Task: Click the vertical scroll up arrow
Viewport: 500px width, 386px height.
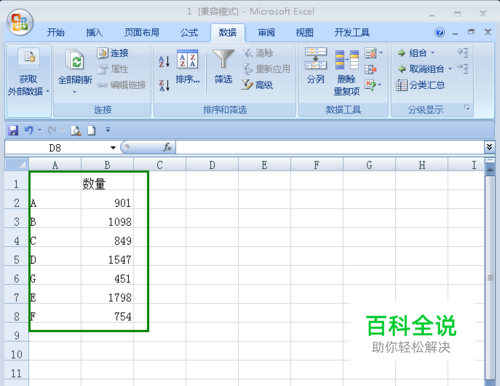Action: point(490,170)
